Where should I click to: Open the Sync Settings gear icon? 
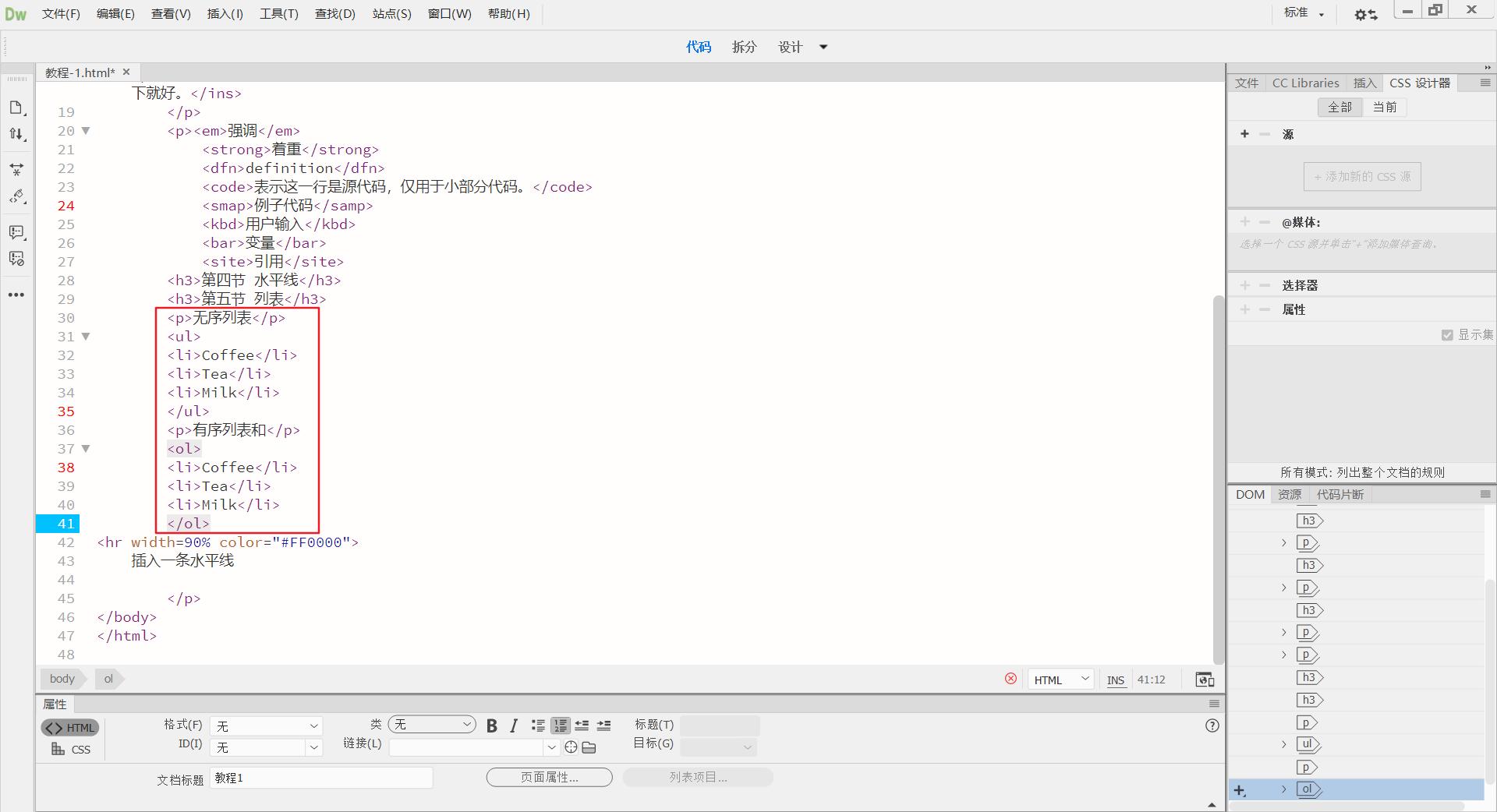pos(1366,14)
